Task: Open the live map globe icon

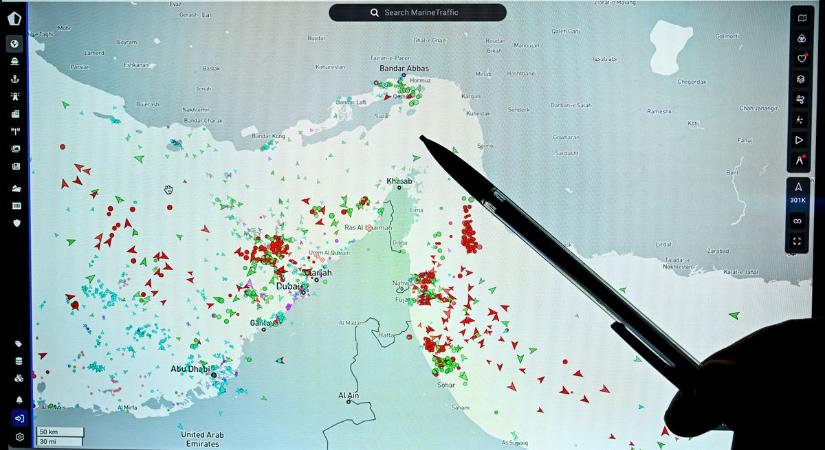Action: coord(15,44)
